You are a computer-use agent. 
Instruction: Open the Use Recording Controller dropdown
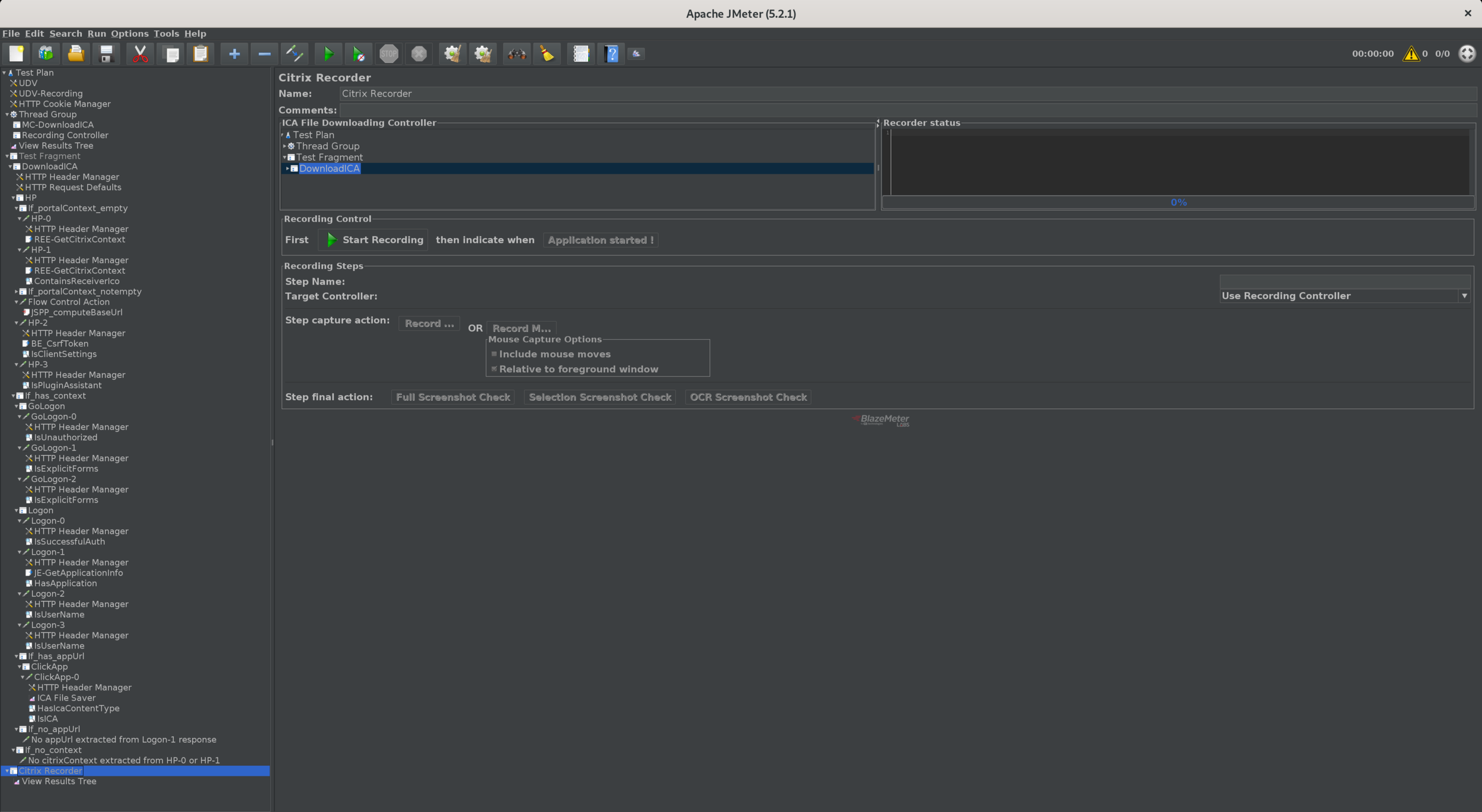click(1464, 295)
